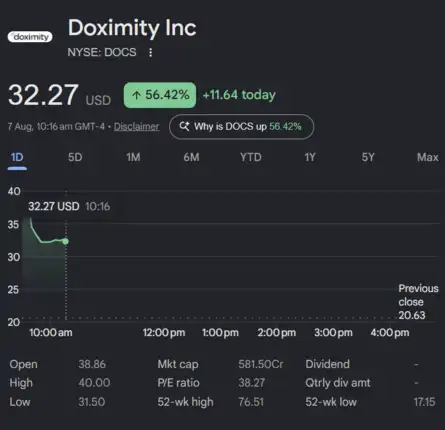
Task: Click the Qtrly div amt label
Action: (338, 383)
